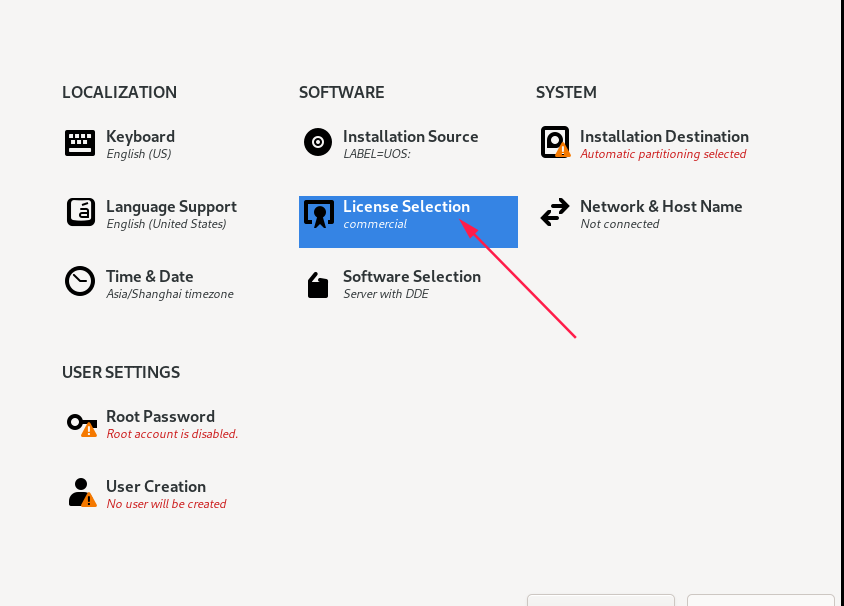The height and width of the screenshot is (606, 844).
Task: Click the Network & Host Name arrows icon
Action: (x=555, y=213)
